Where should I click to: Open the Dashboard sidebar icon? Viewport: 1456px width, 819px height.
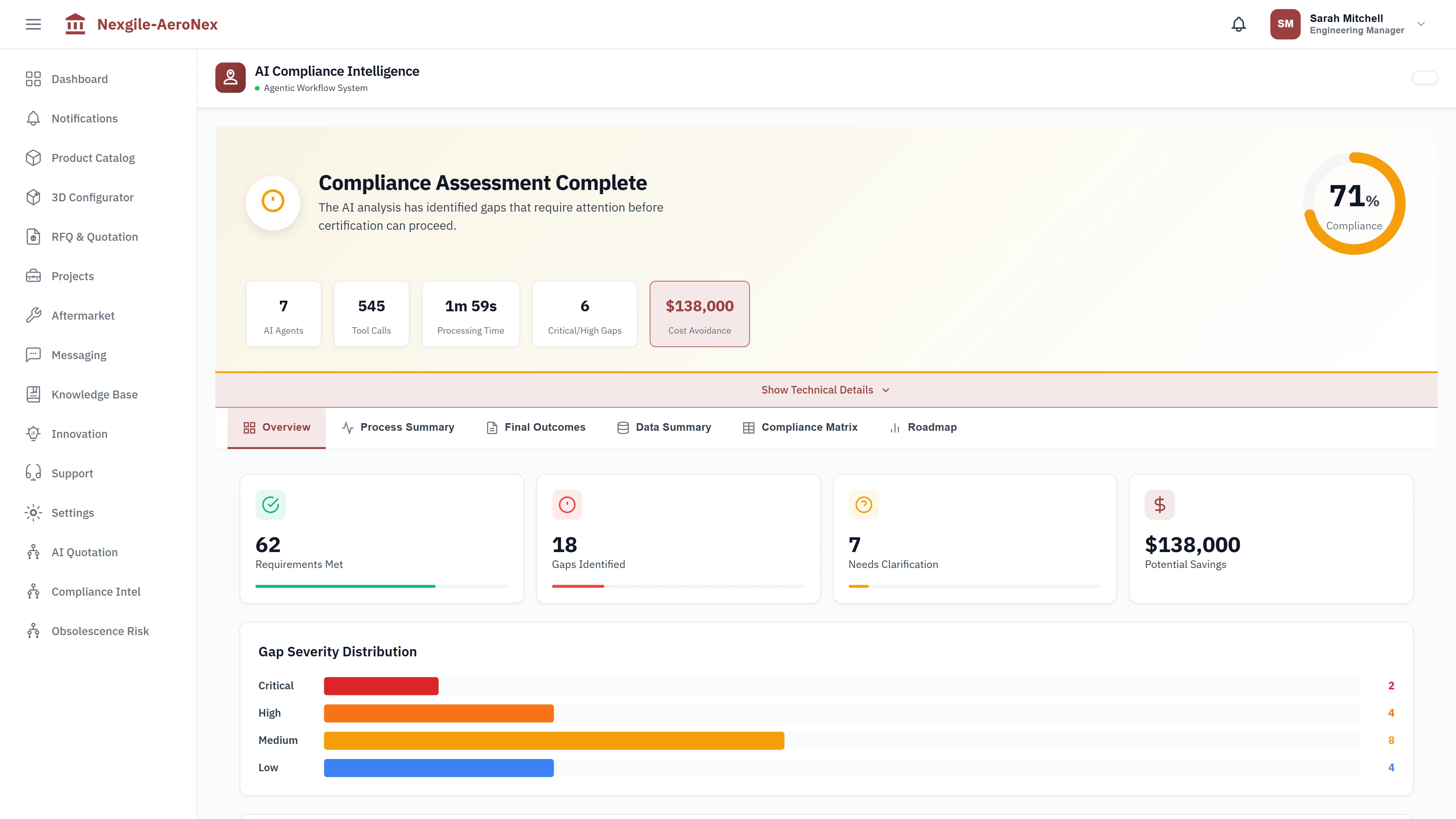click(33, 79)
